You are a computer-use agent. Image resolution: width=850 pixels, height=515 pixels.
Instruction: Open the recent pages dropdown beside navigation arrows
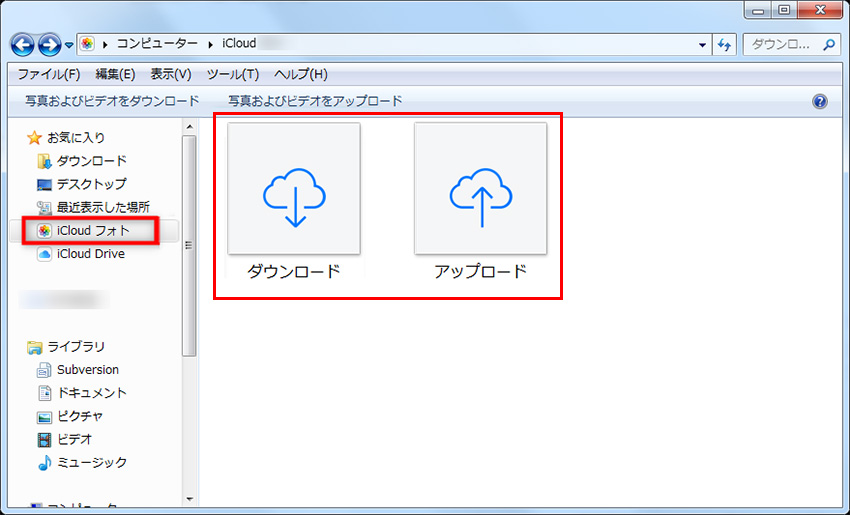tap(69, 46)
